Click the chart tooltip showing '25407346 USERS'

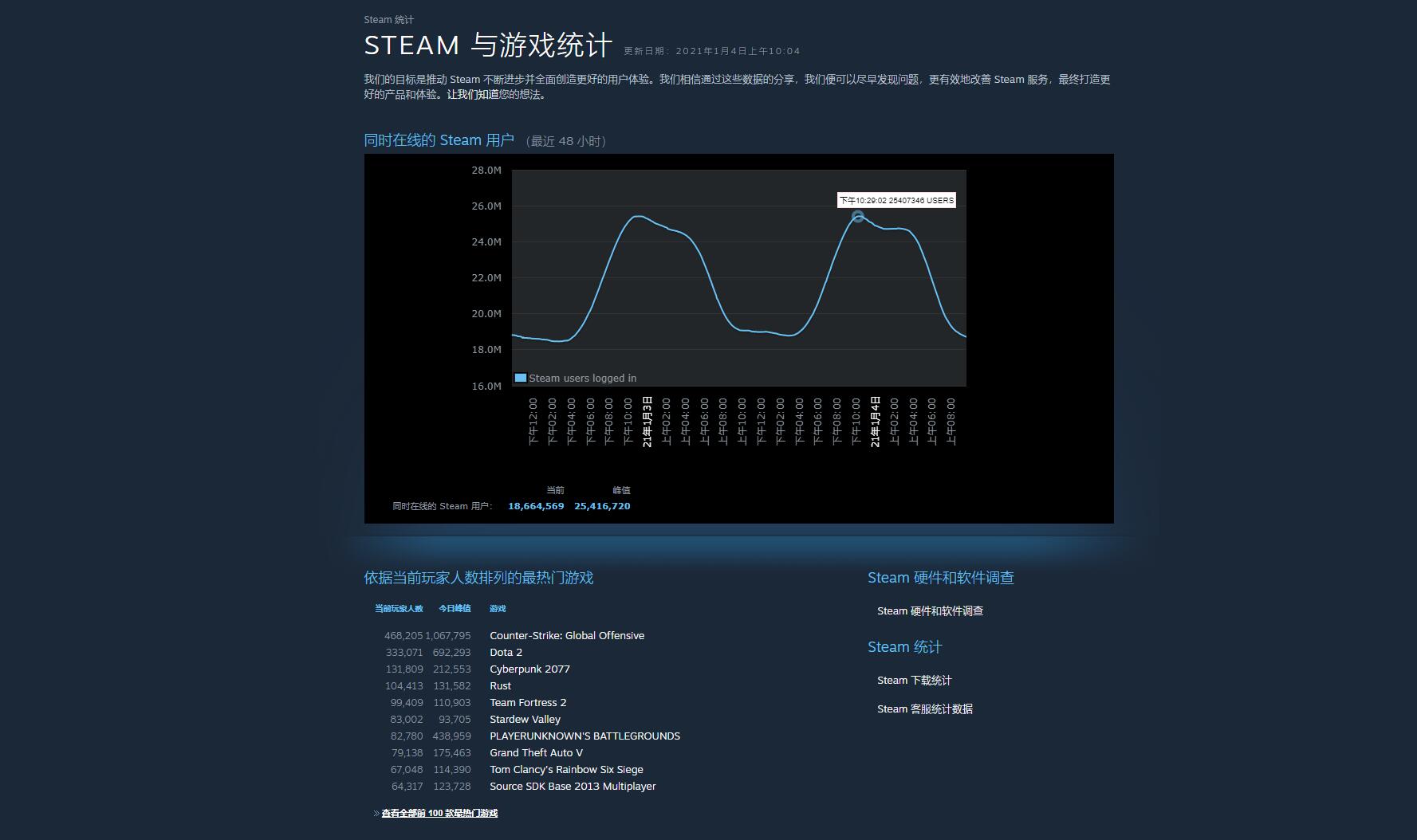(x=896, y=200)
